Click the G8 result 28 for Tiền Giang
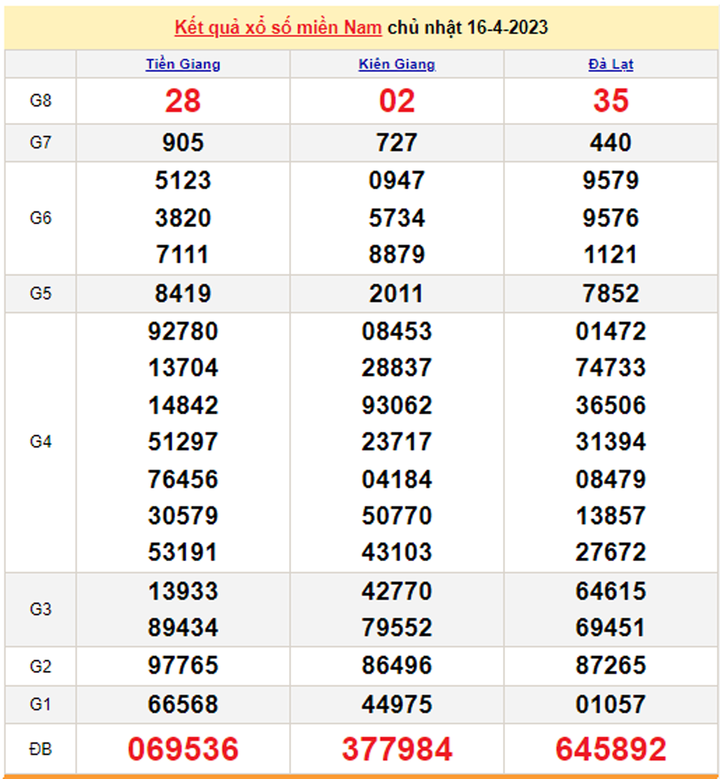 click(x=183, y=101)
